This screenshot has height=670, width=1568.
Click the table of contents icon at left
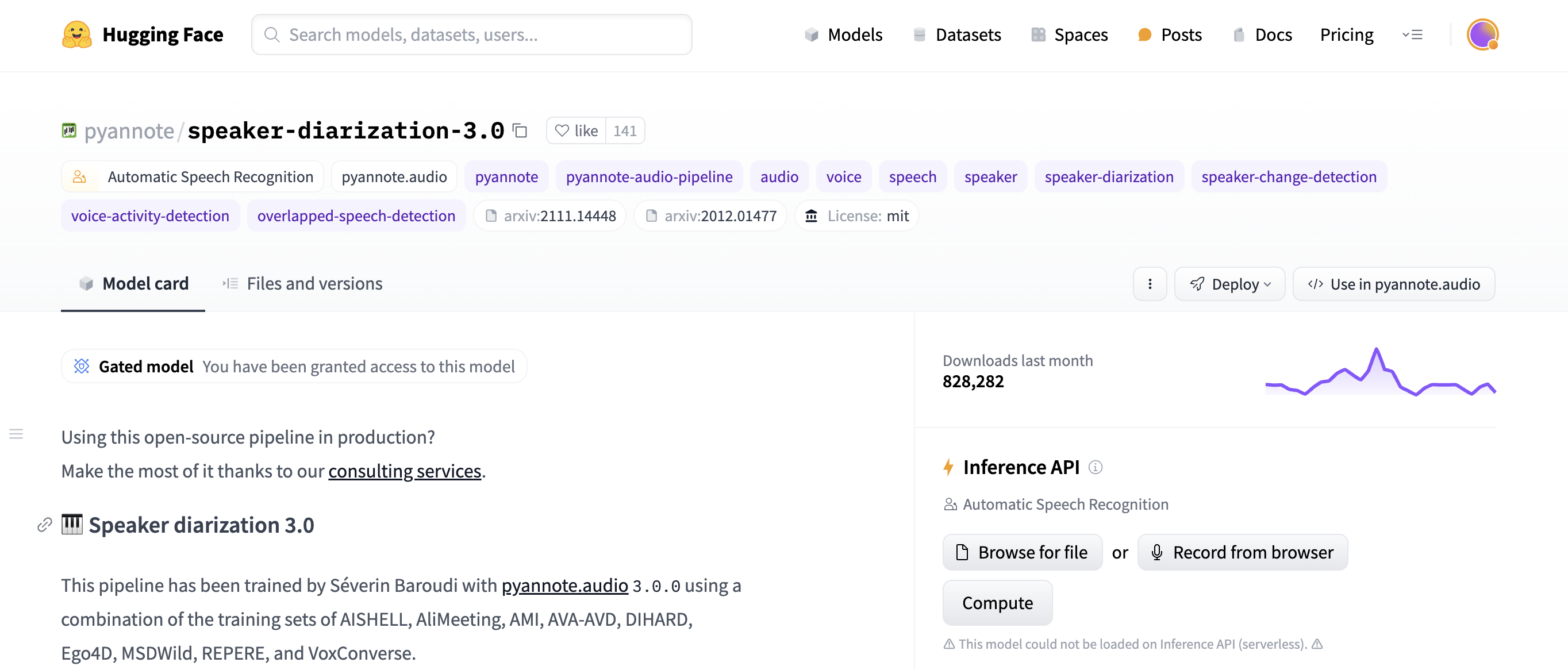[x=17, y=434]
